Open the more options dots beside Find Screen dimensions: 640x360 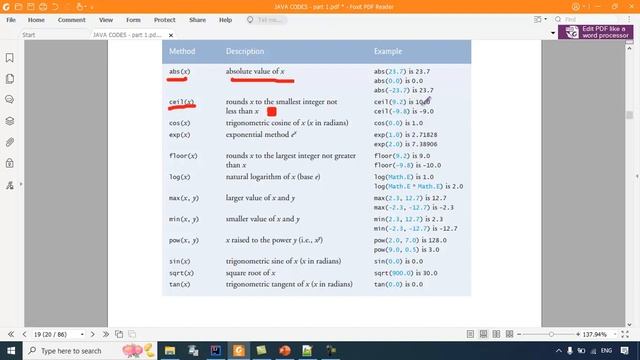[x=629, y=19]
